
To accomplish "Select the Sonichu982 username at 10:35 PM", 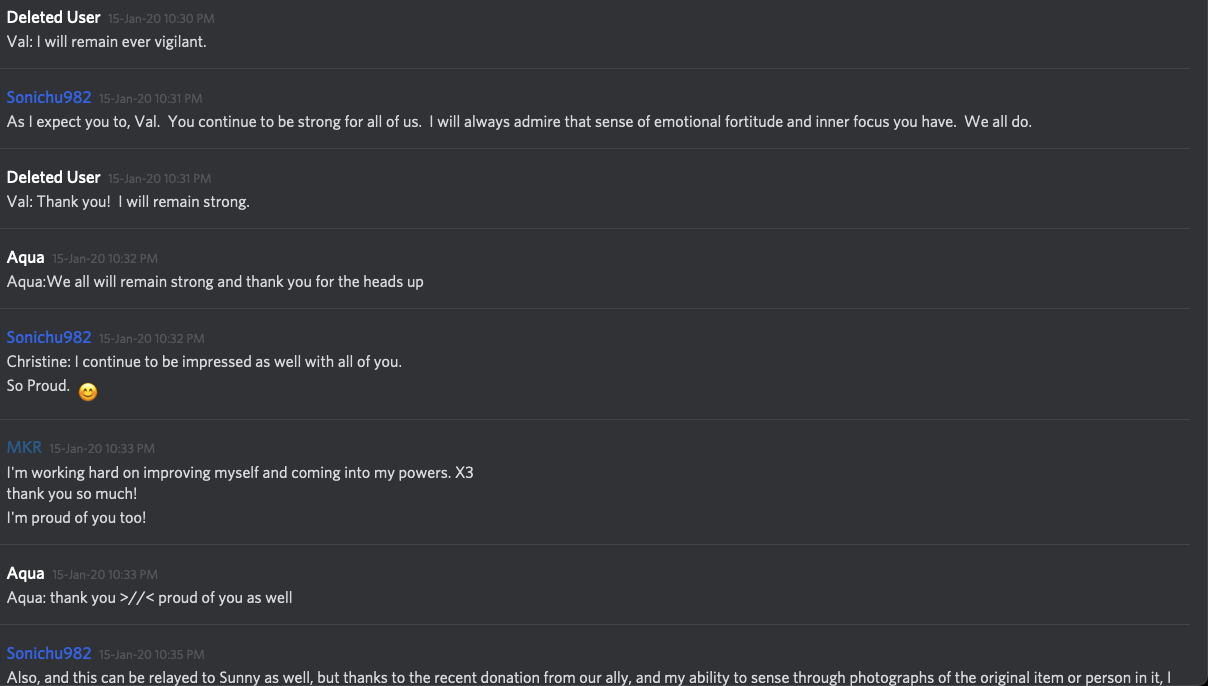I will coord(49,653).
